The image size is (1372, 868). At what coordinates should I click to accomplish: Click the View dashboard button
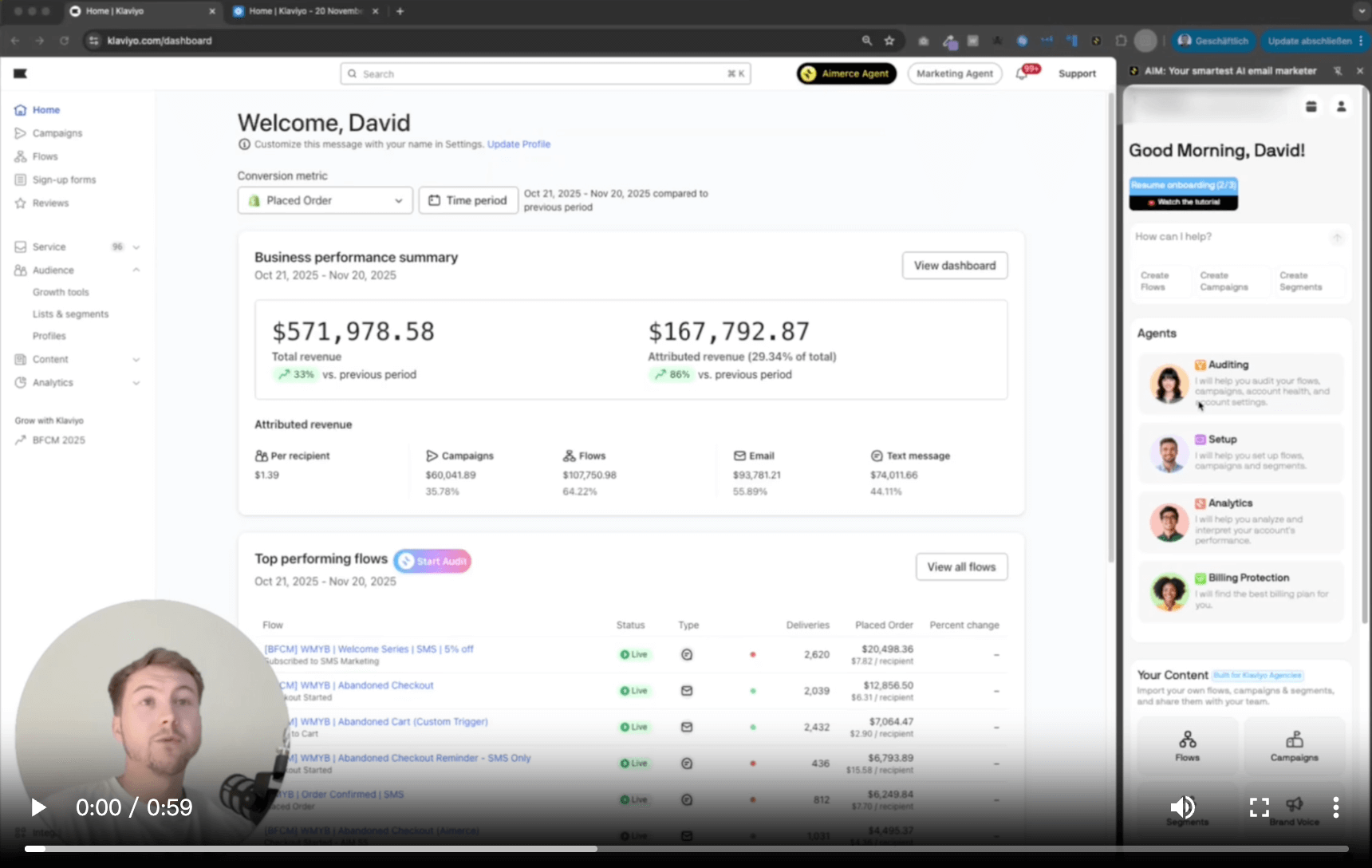(954, 266)
